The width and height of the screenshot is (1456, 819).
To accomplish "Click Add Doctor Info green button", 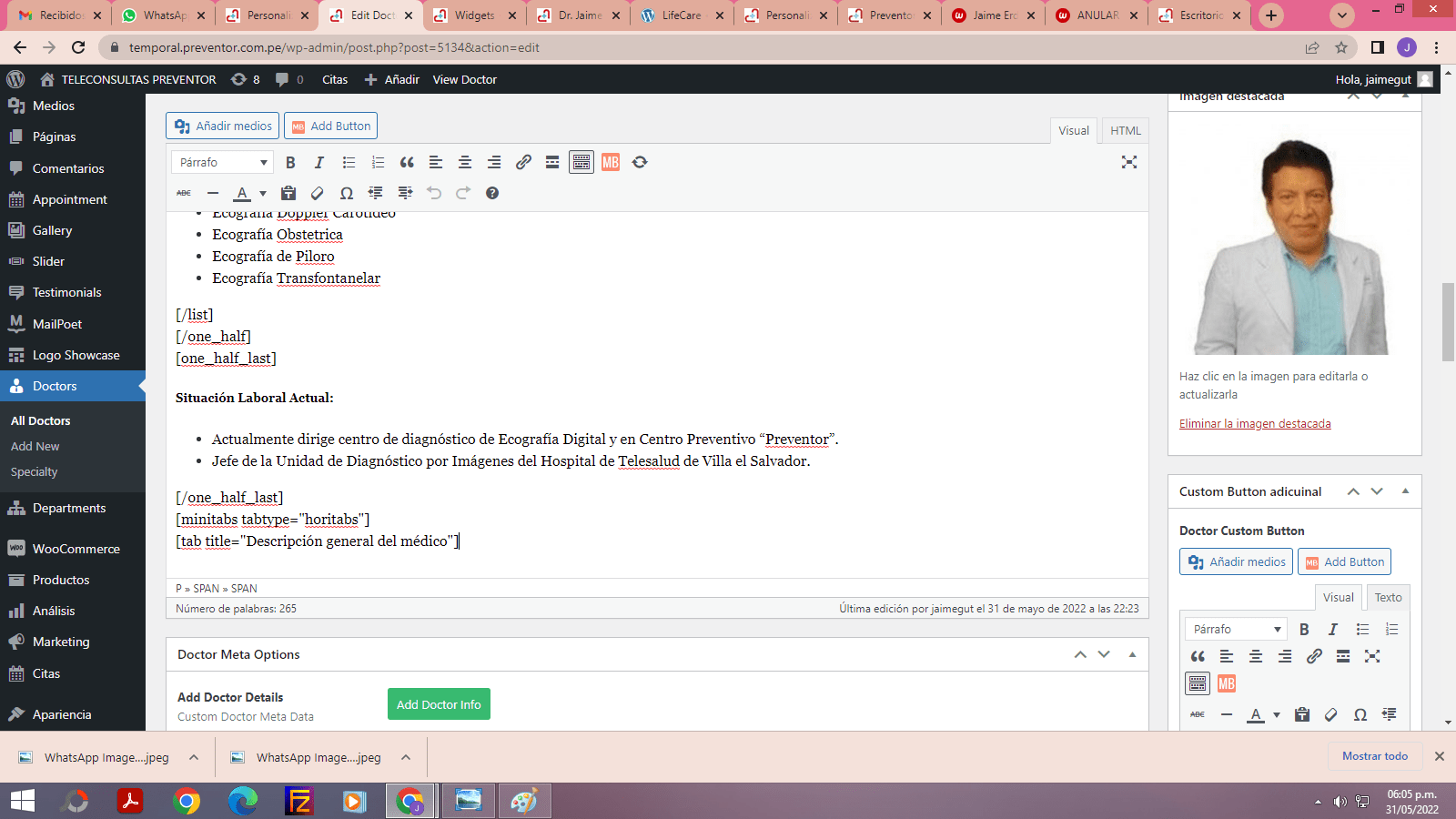I will click(x=439, y=704).
